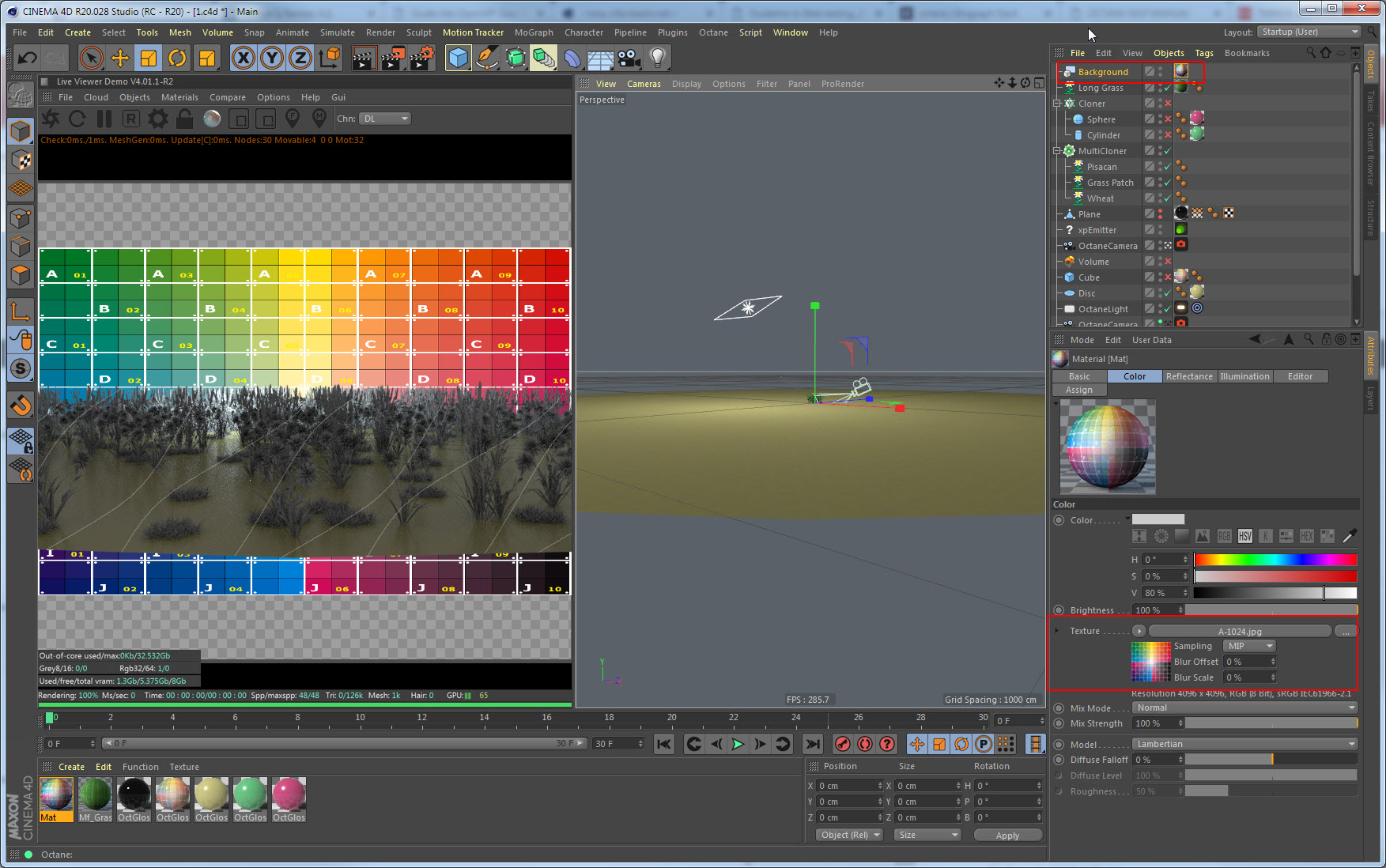Switch to the Illumination tab
This screenshot has width=1386, height=868.
point(1244,376)
